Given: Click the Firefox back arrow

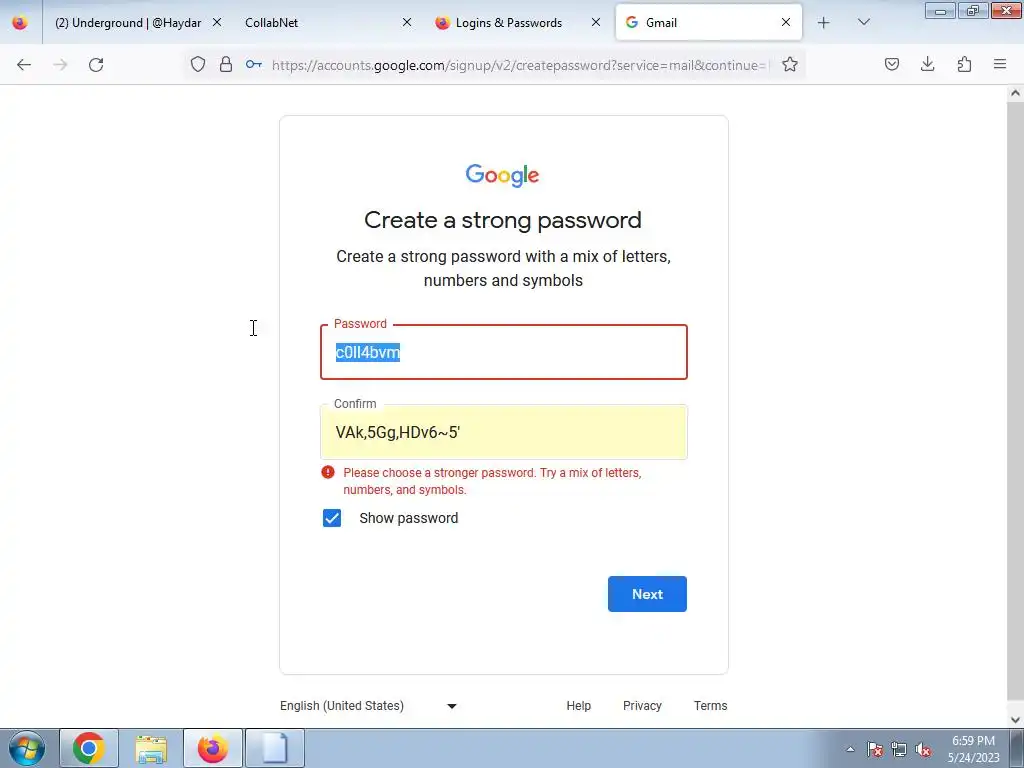Looking at the screenshot, I should click(x=24, y=65).
